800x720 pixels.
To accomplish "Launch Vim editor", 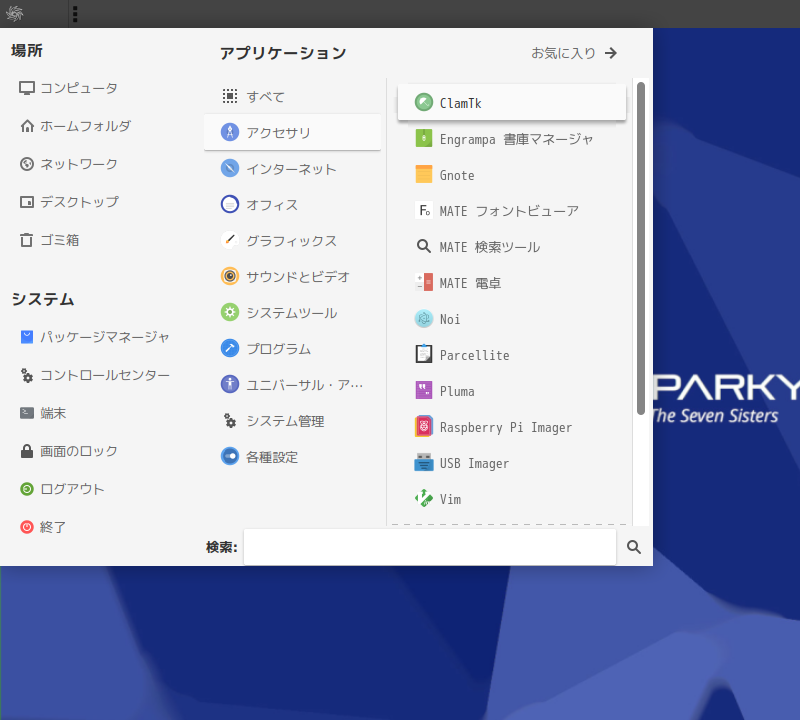I will pyautogui.click(x=512, y=499).
